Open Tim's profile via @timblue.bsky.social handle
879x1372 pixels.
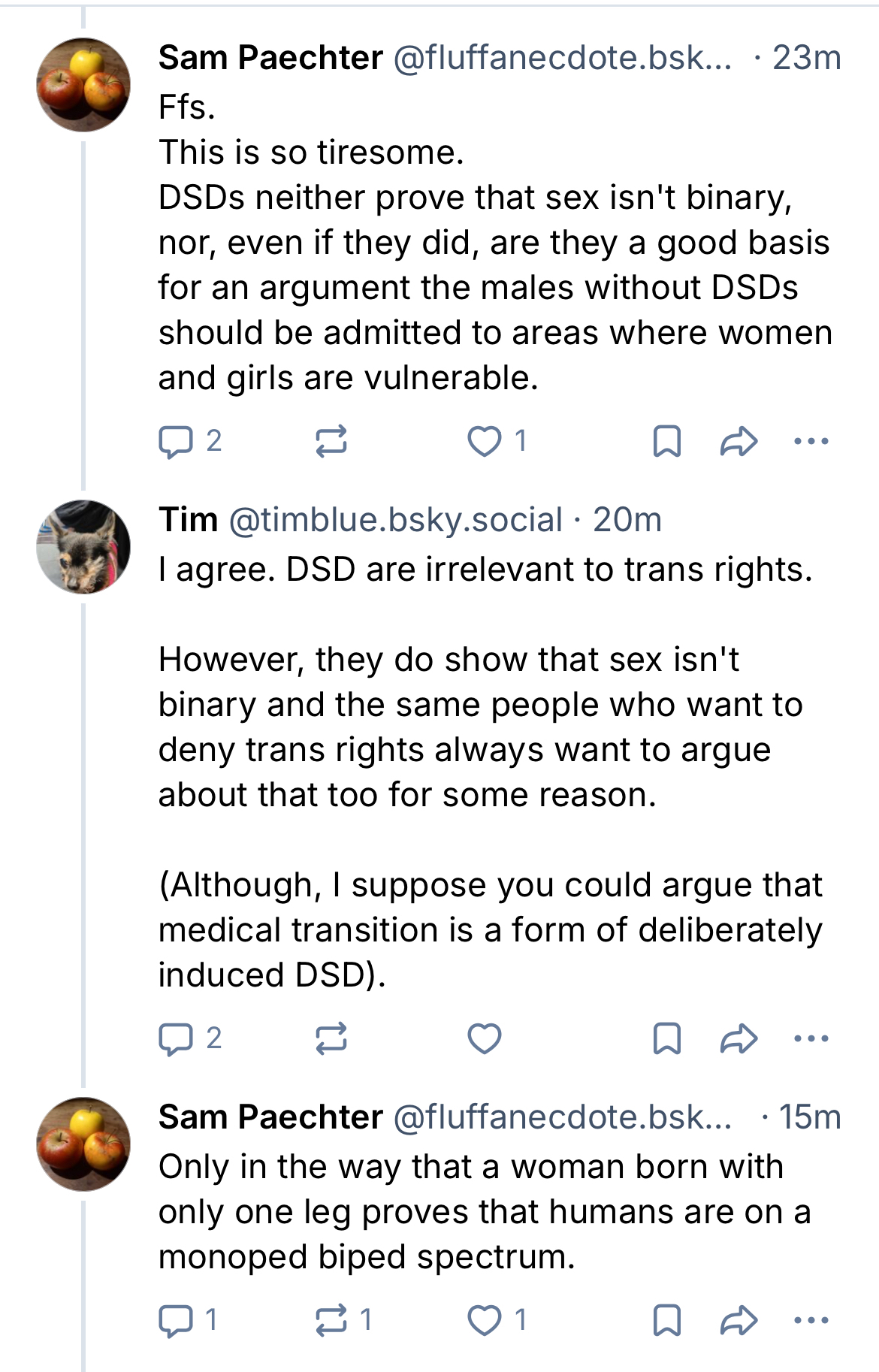[395, 520]
